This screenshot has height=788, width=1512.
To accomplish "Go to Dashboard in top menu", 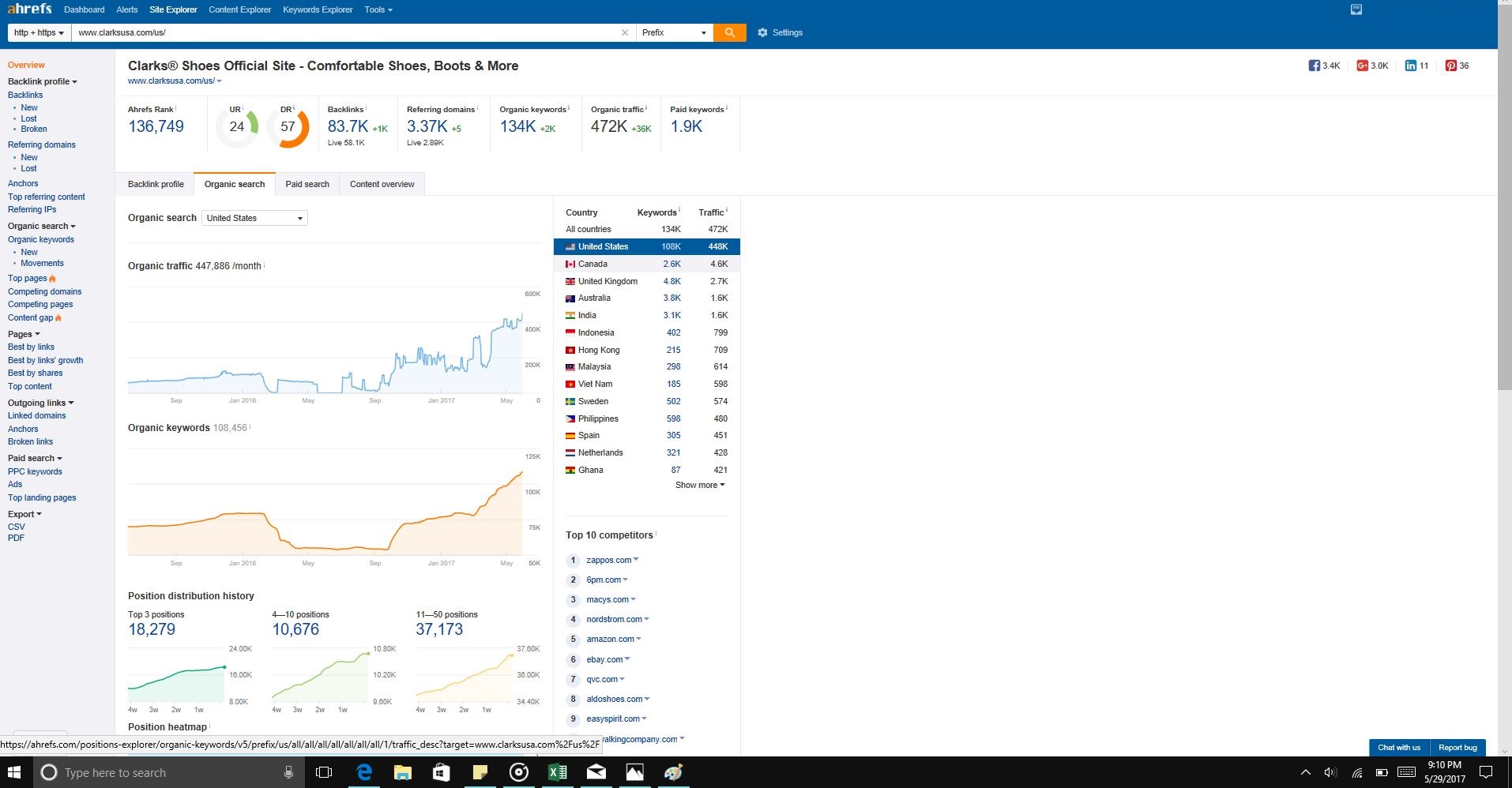I will coord(85,9).
